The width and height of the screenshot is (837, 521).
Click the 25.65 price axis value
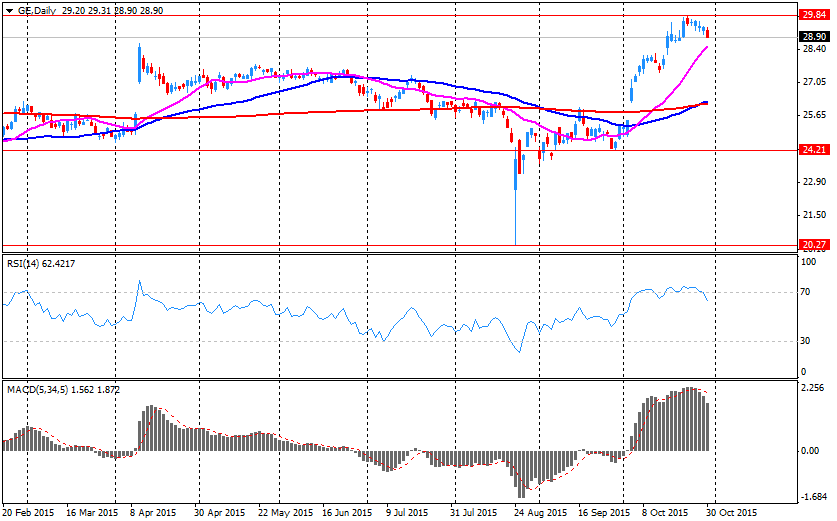click(x=814, y=115)
